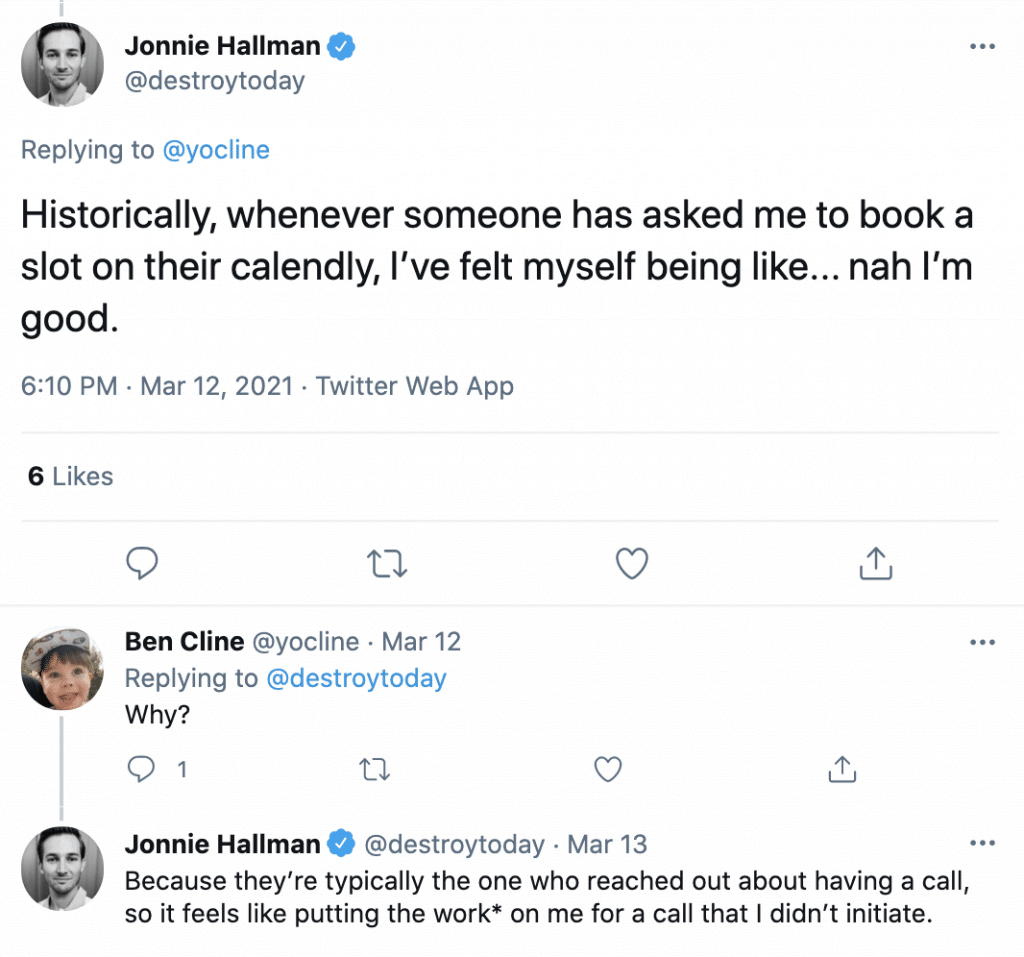The width and height of the screenshot is (1024, 957).
Task: Retweet the main calendly tweet
Action: (387, 564)
